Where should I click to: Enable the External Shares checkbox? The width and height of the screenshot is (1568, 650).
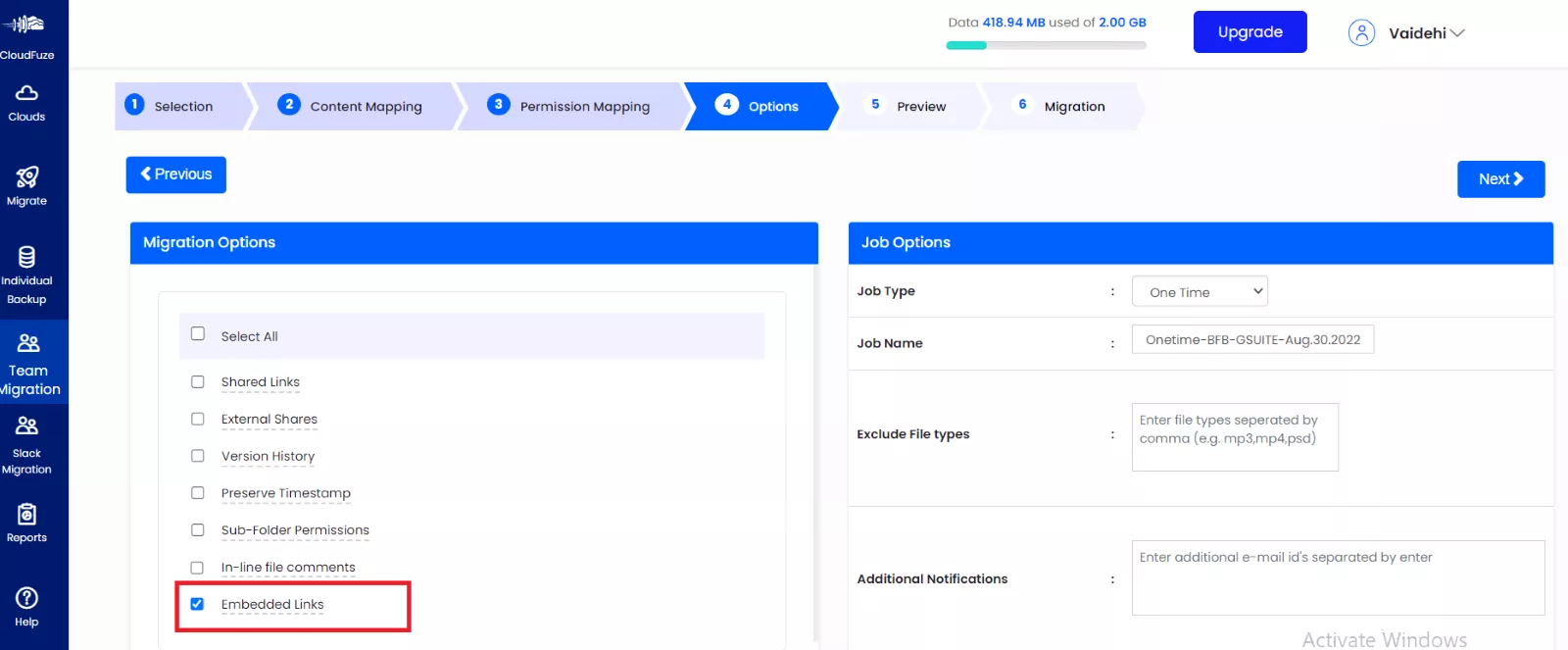point(198,419)
